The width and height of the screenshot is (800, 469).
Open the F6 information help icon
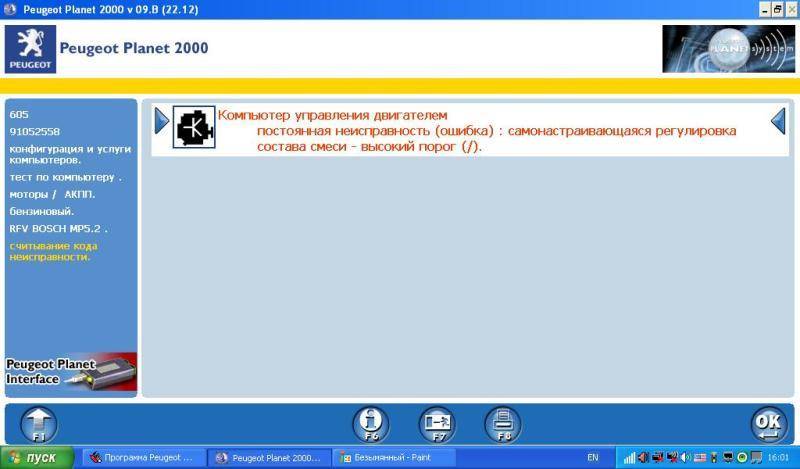coord(371,425)
